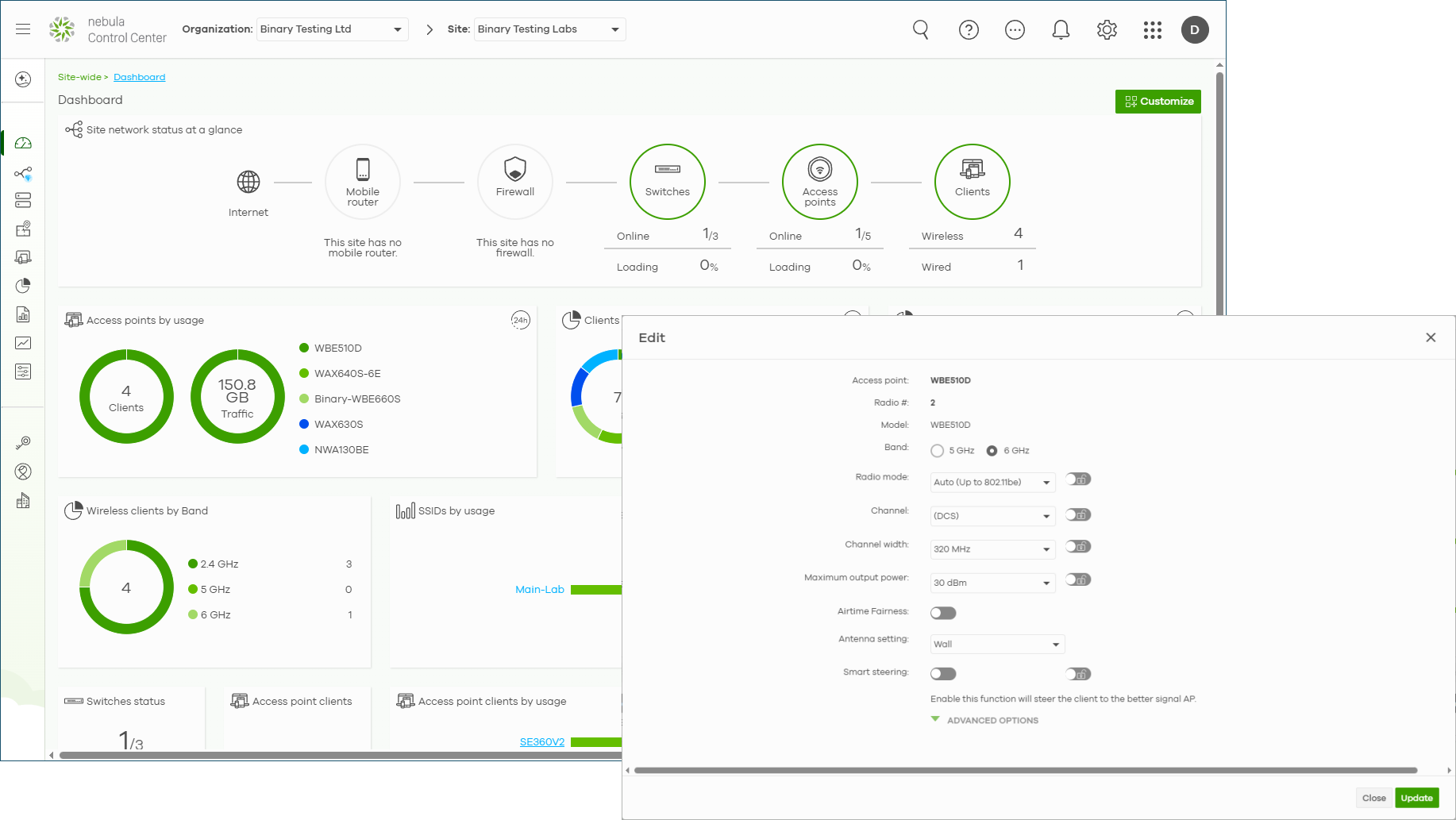
Task: Select the 6 GHz band radio button
Action: point(992,451)
